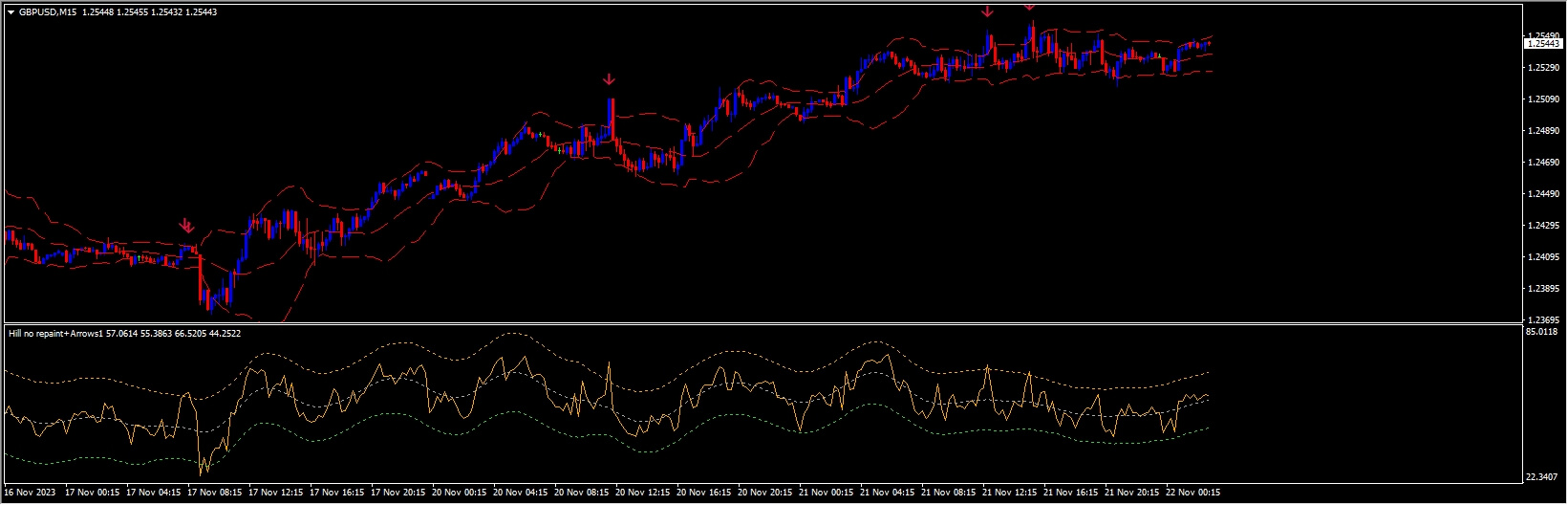Click the 22 Nov 00:15 time axis label

[x=1193, y=493]
